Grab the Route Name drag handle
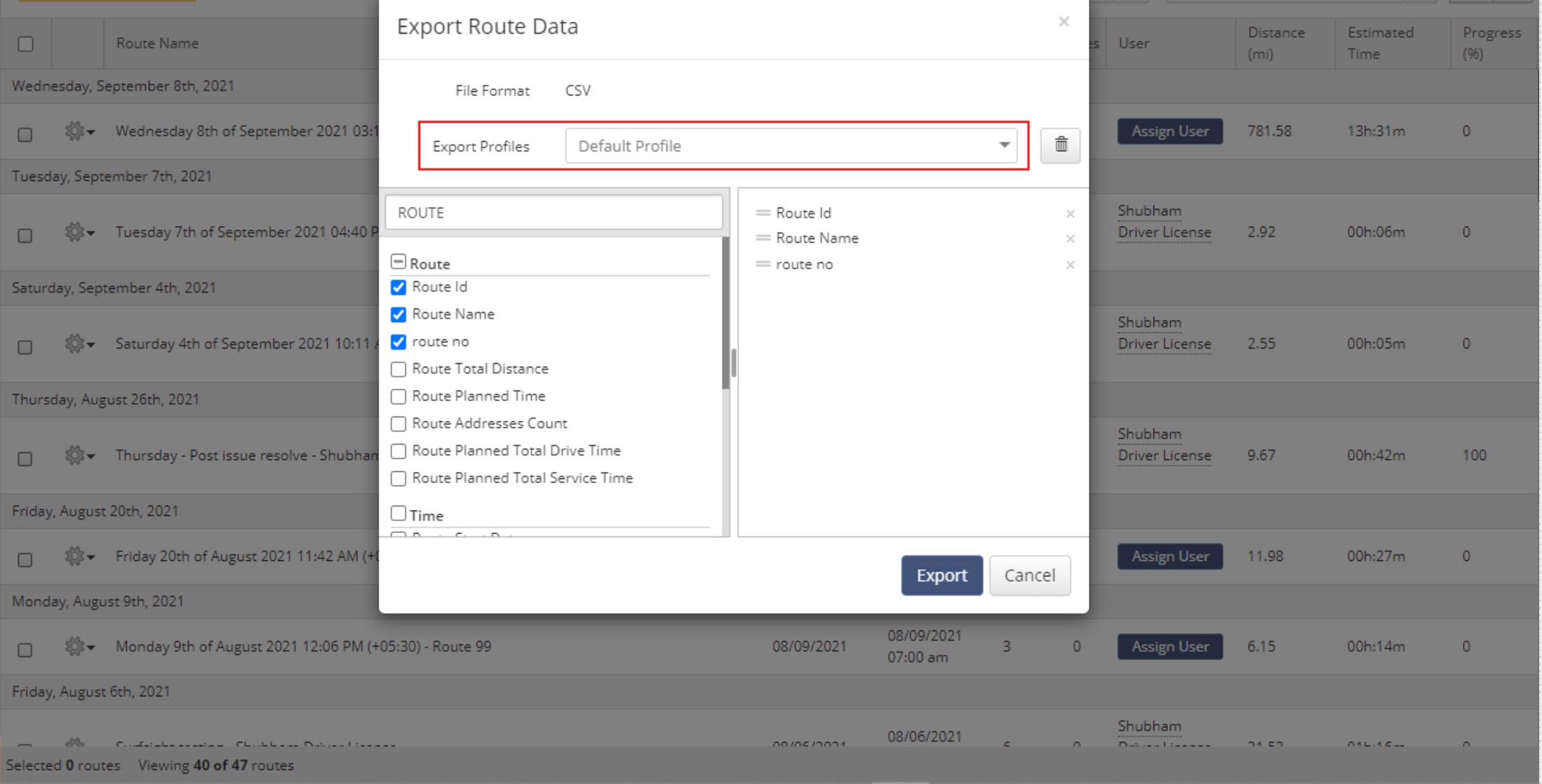The height and width of the screenshot is (784, 1542). (x=763, y=238)
